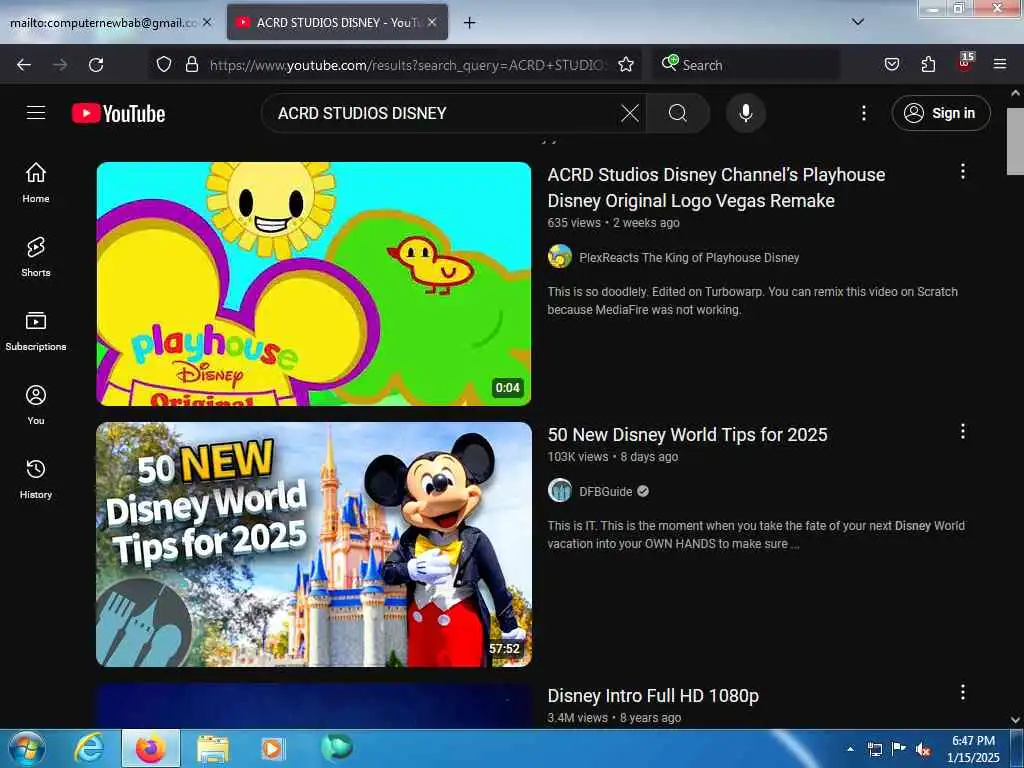Open a new browser tab
Screen dimensions: 1024x768
click(x=470, y=23)
